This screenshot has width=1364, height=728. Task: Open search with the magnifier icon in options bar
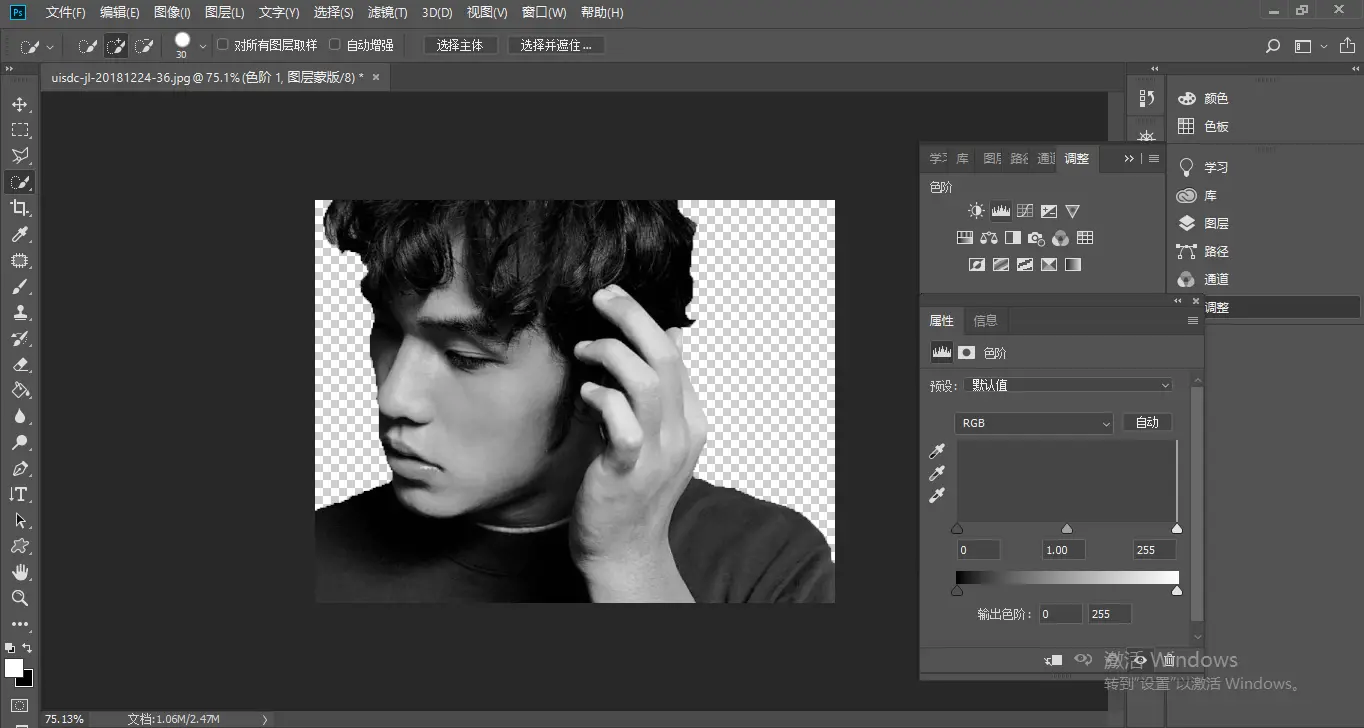1273,46
